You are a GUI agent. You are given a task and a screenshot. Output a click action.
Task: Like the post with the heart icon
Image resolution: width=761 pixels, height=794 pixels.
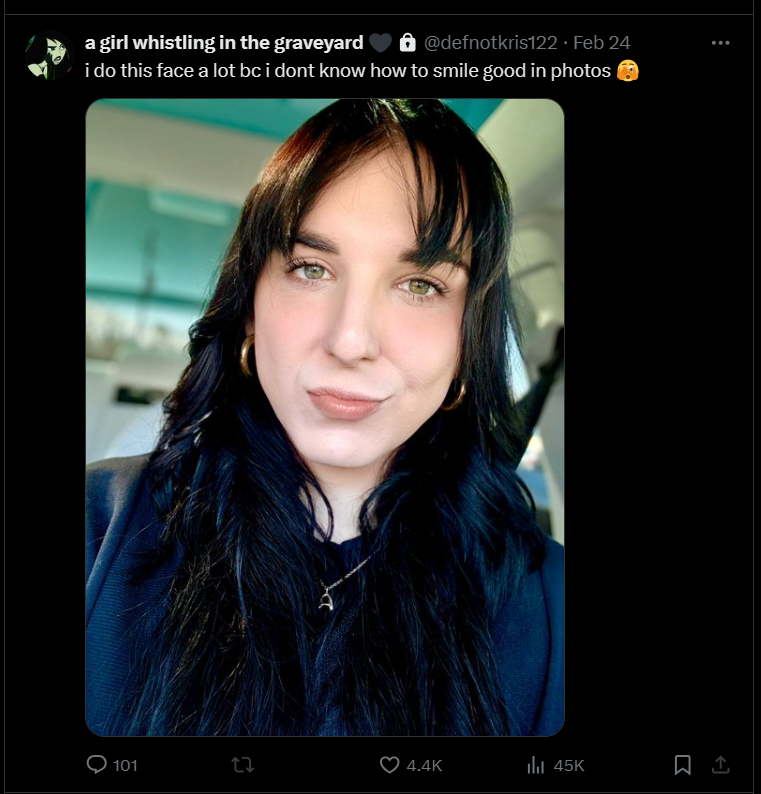(389, 765)
